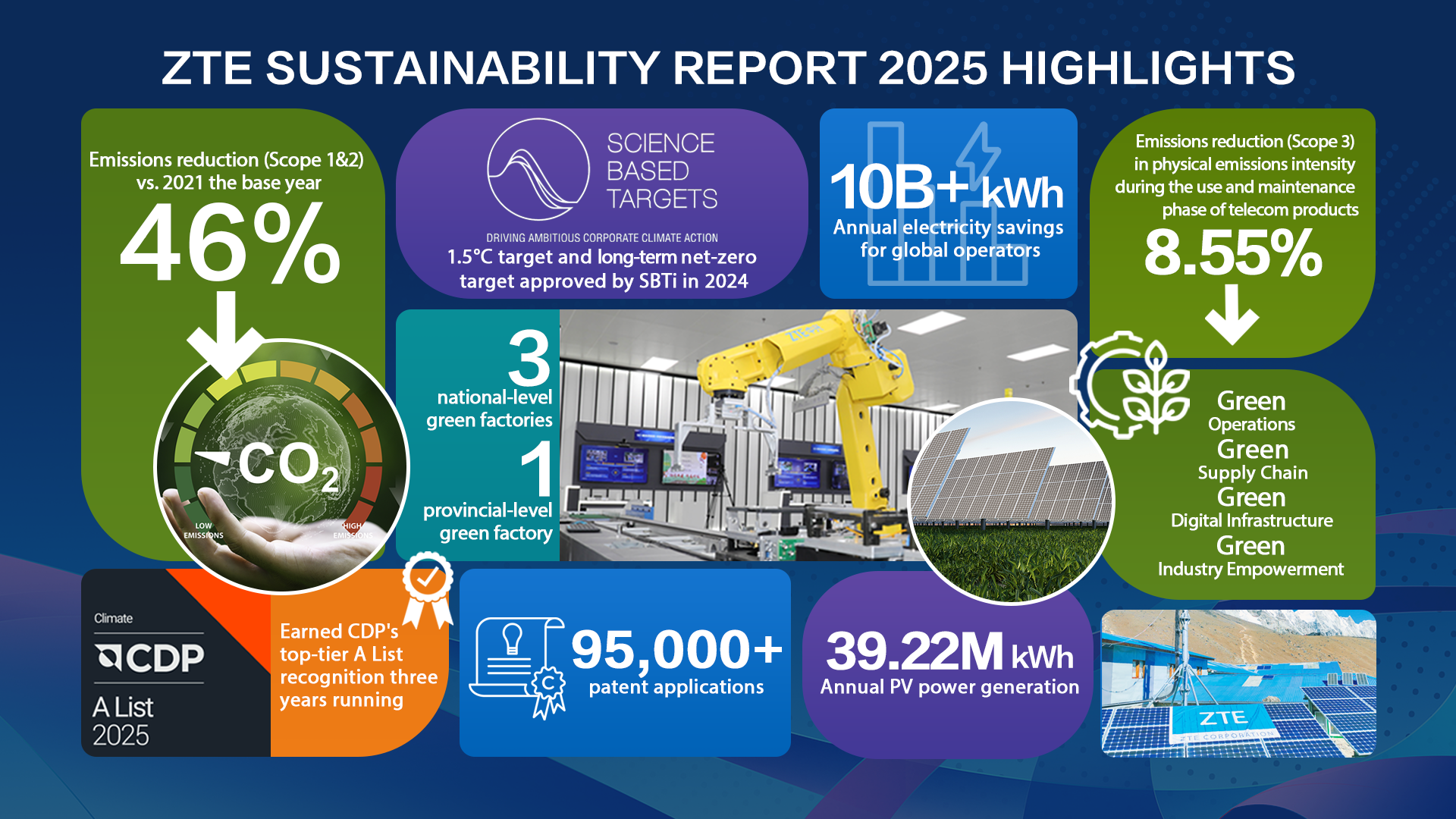Click the circular solar panel field photo
This screenshot has height=819, width=1456.
pos(1012,500)
